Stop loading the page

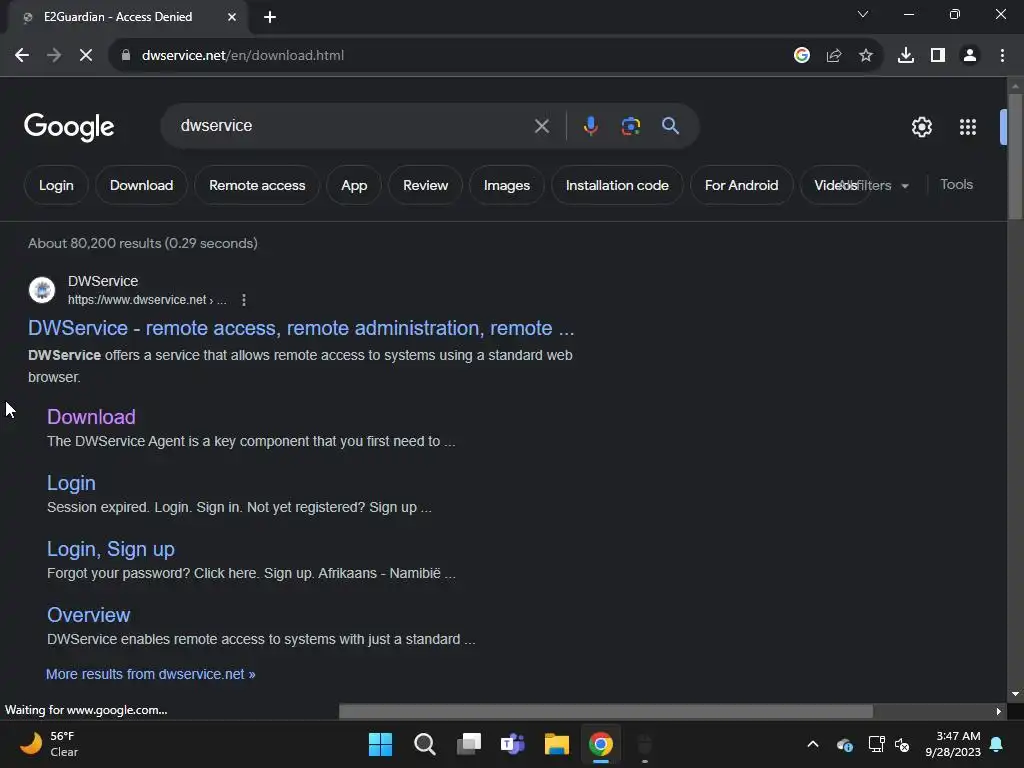pos(86,56)
